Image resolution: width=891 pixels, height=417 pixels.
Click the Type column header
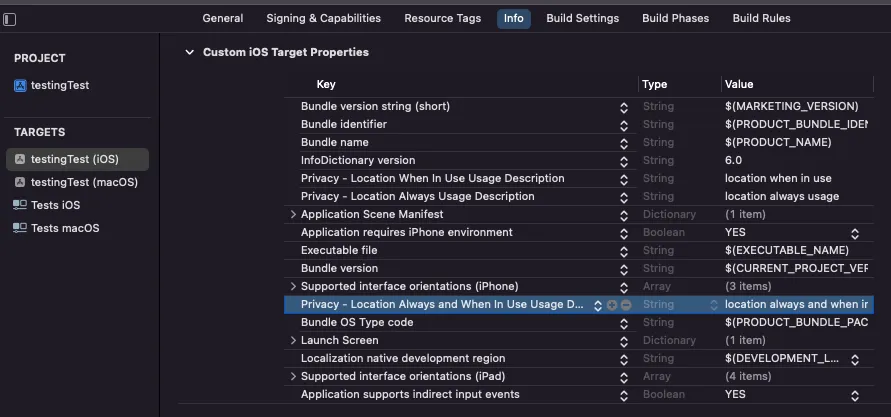pos(655,84)
